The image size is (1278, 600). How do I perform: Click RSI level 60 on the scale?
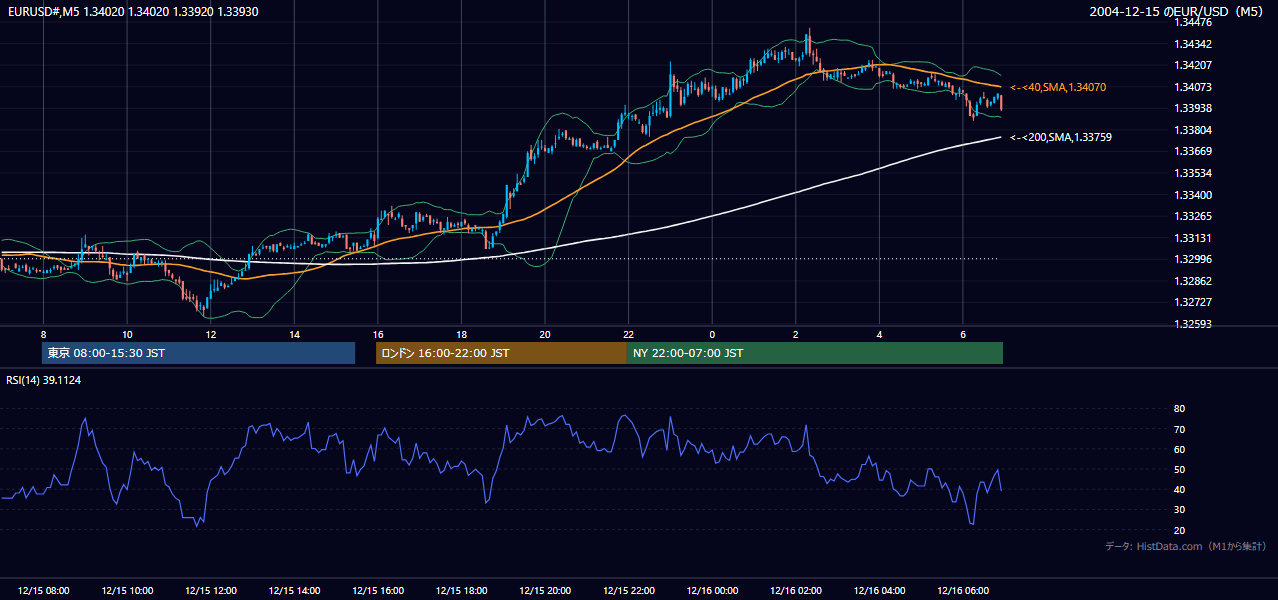pos(1180,449)
